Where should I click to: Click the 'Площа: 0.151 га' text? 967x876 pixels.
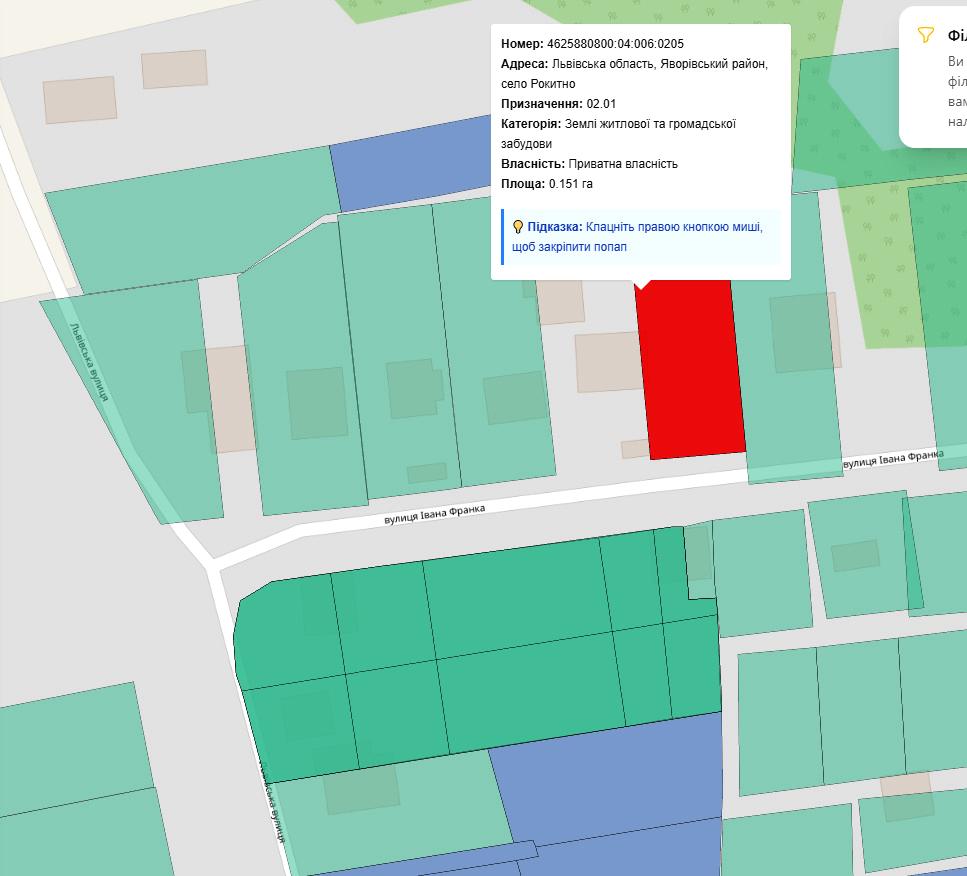point(546,184)
